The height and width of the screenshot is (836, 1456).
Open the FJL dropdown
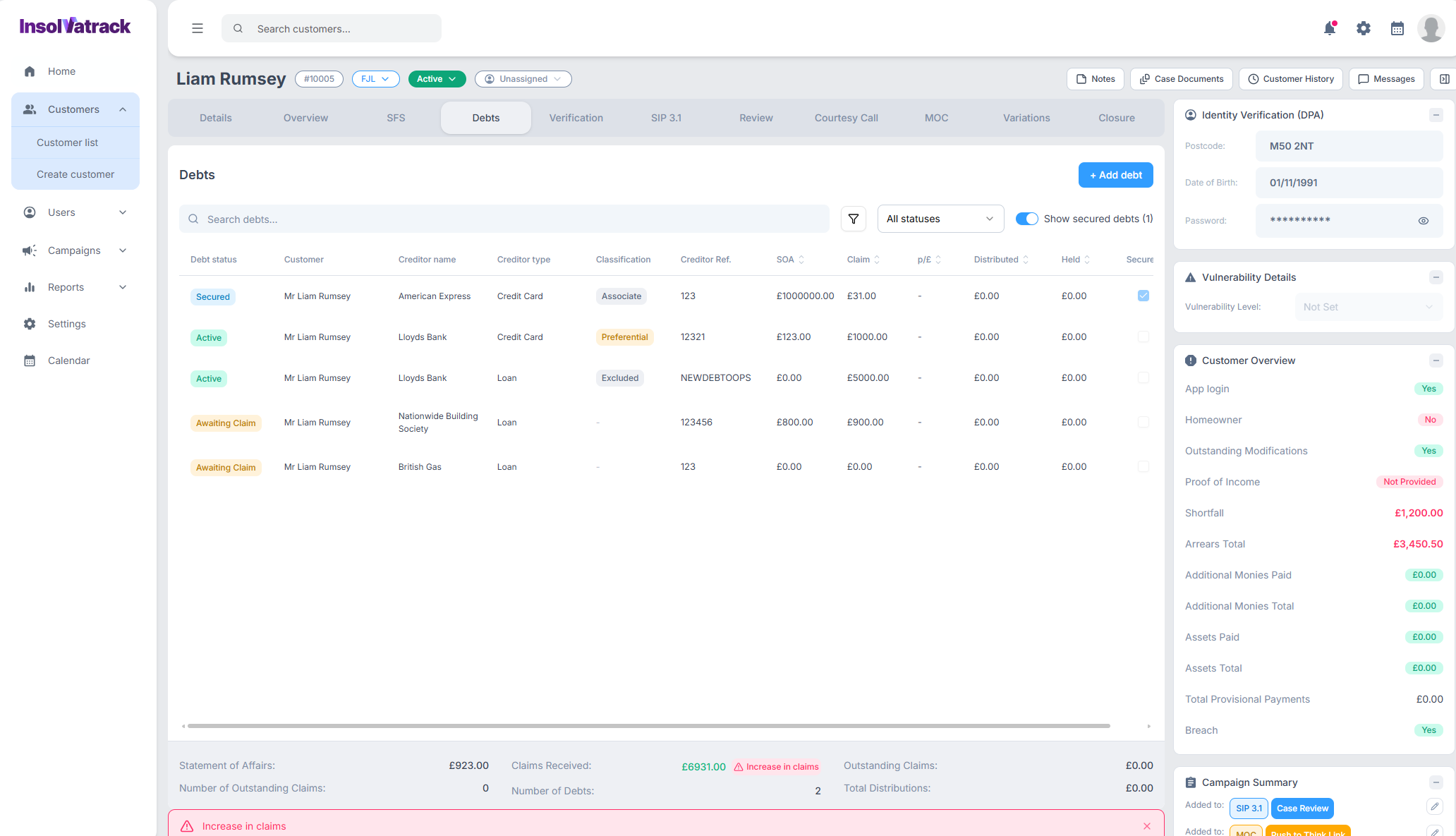(375, 79)
